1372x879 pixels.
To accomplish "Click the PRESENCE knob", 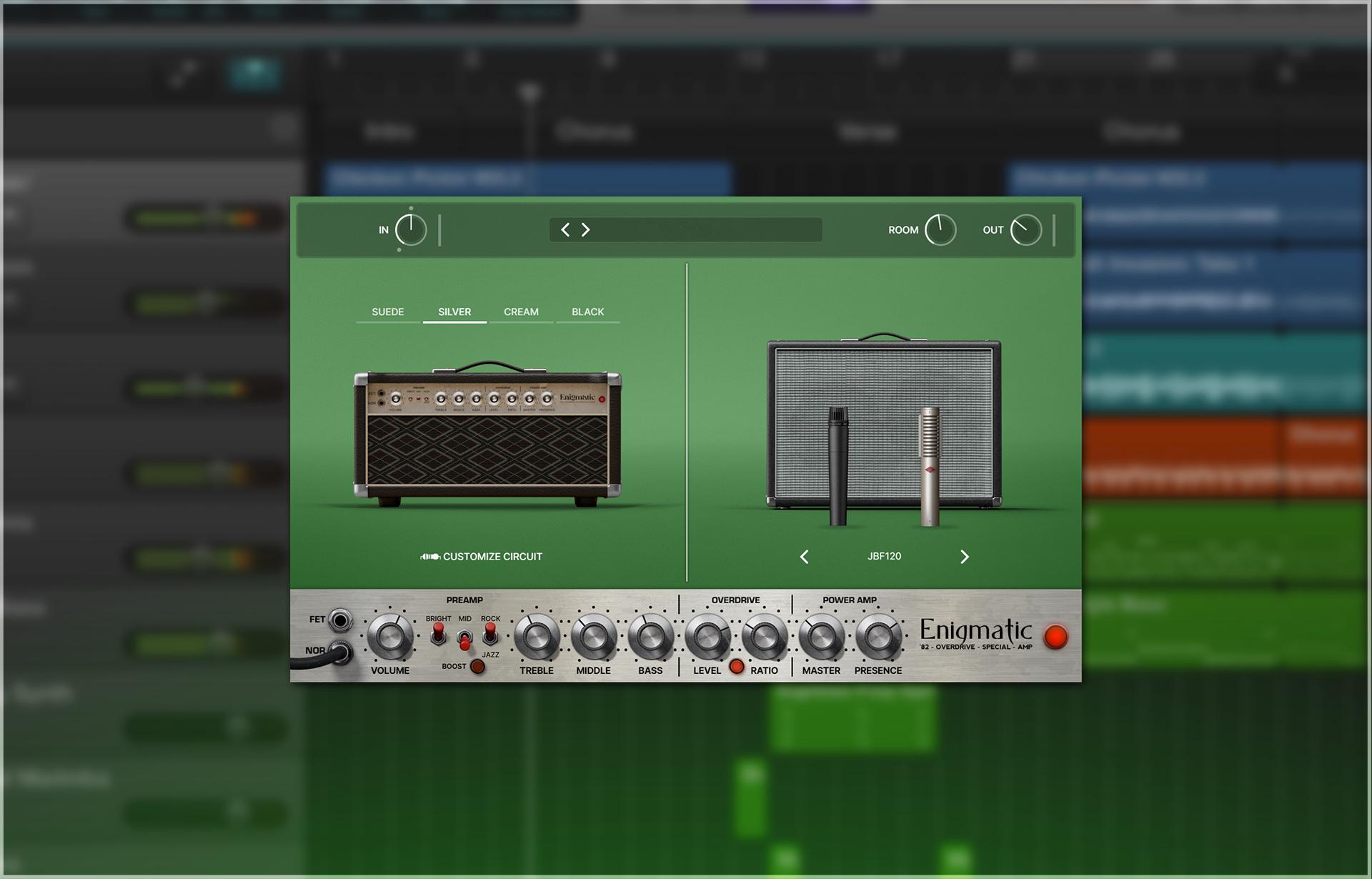I will coord(878,637).
